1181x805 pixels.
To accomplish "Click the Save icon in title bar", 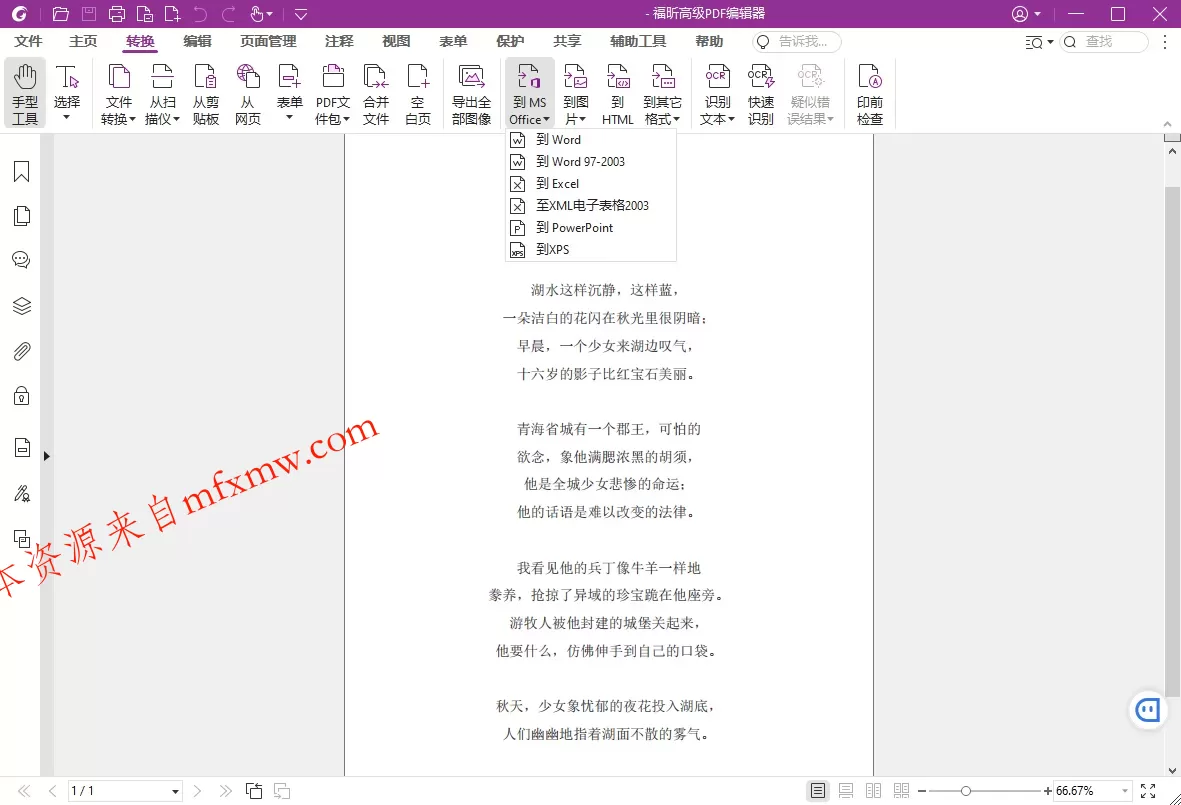I will coord(89,14).
